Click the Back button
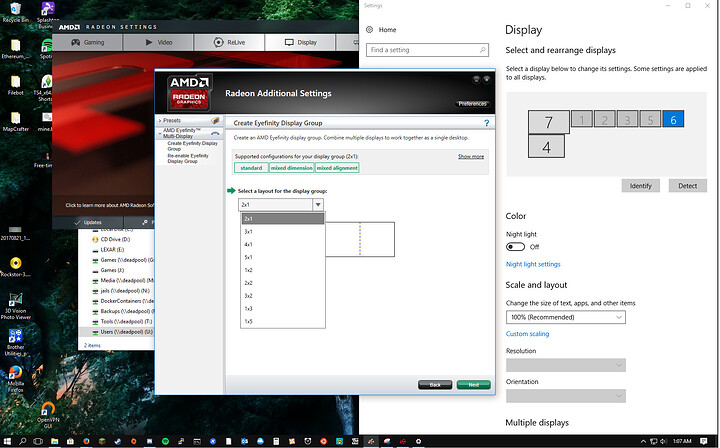Viewport: 720px width, 448px height. click(x=435, y=385)
